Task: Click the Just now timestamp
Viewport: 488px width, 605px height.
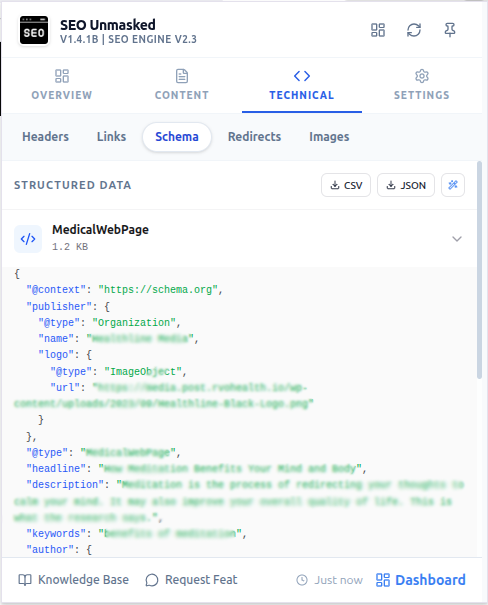Action: [329, 580]
